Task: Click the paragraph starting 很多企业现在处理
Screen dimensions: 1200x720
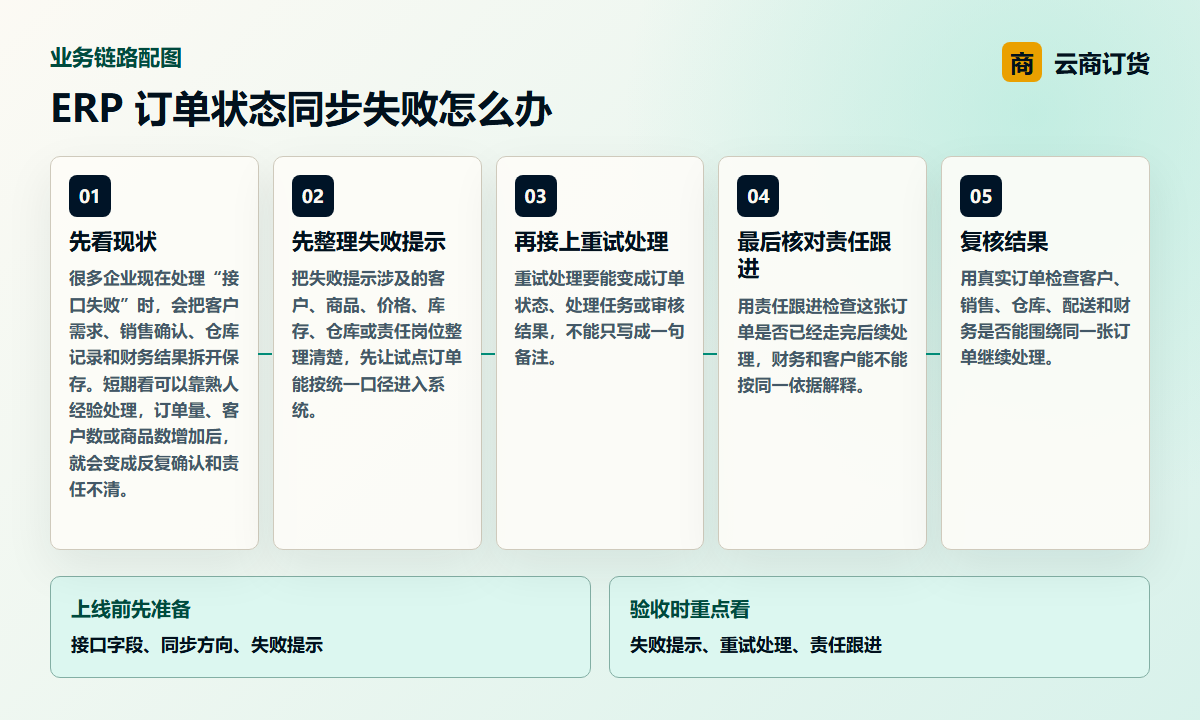Action: pos(154,384)
